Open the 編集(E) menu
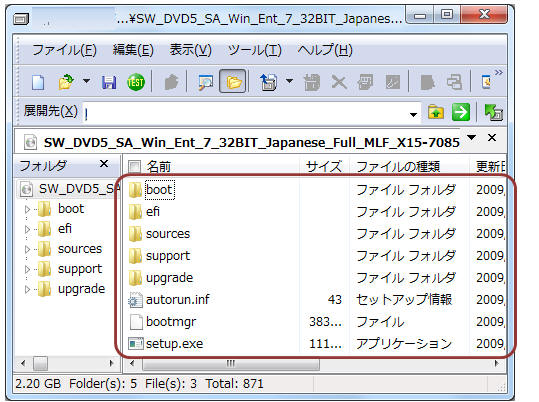 [x=133, y=50]
